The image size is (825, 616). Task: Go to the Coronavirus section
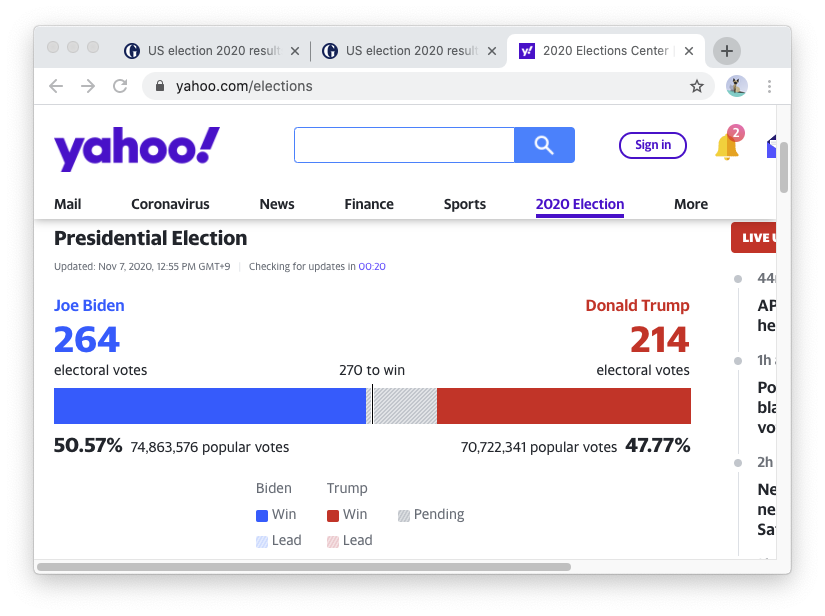(x=170, y=204)
